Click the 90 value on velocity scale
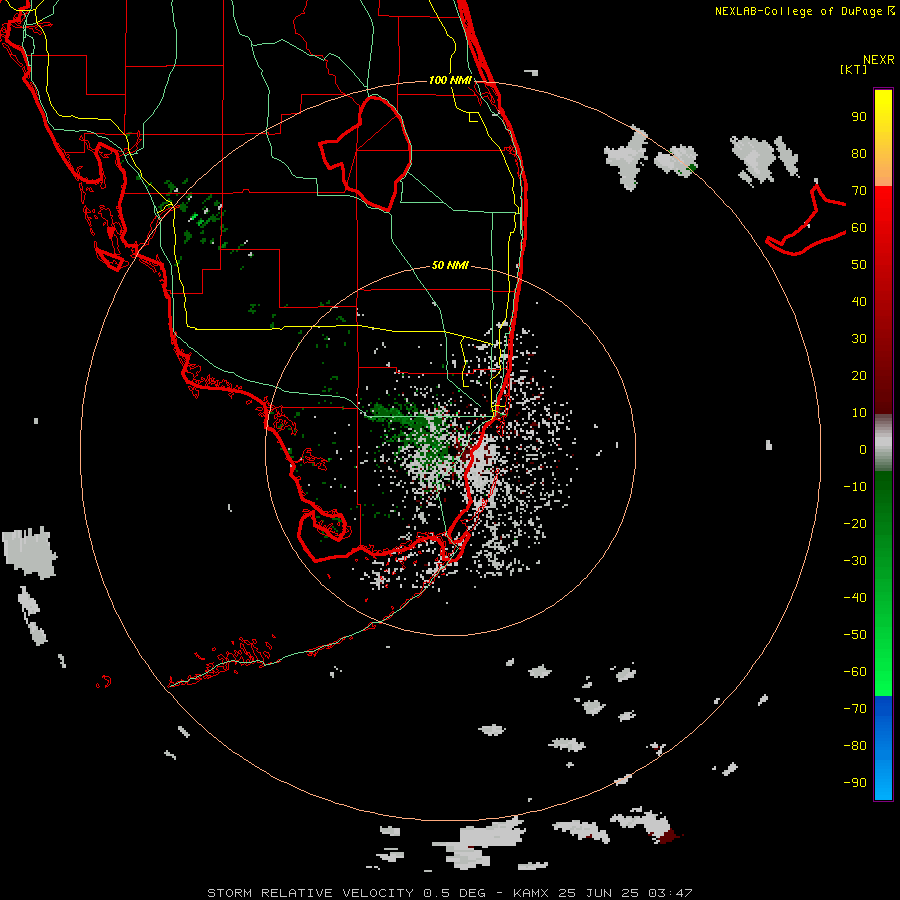Screen dimensions: 900x900 [x=859, y=117]
